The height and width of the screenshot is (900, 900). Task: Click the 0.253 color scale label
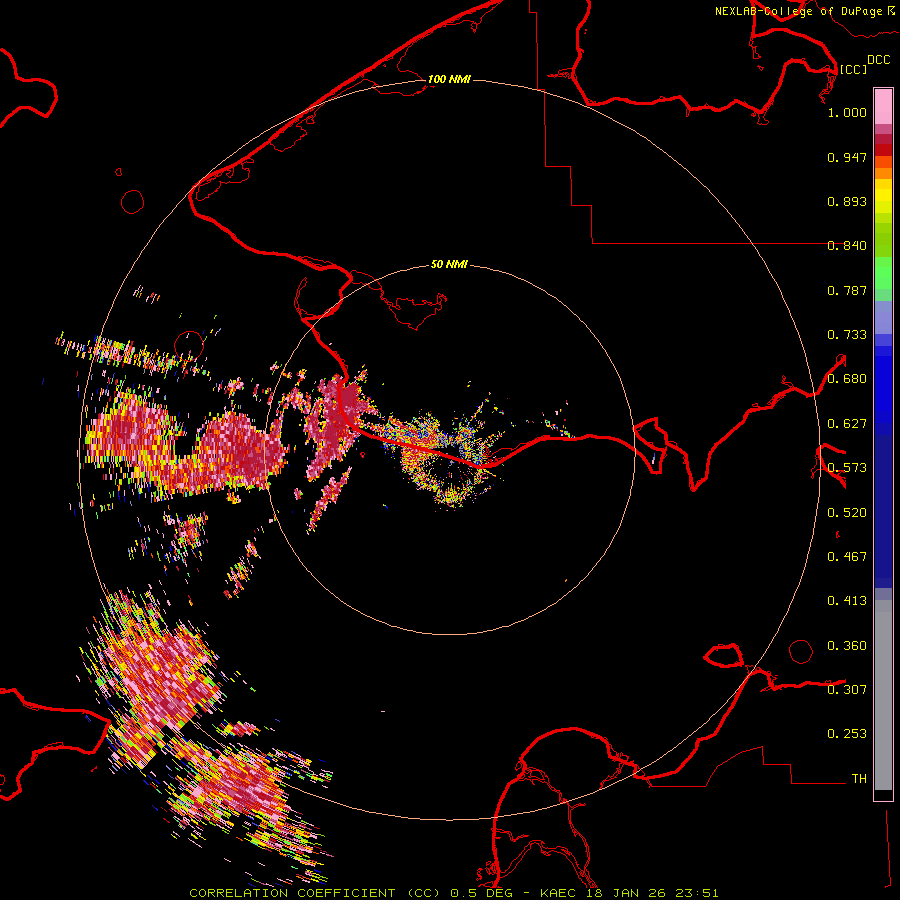[x=847, y=734]
